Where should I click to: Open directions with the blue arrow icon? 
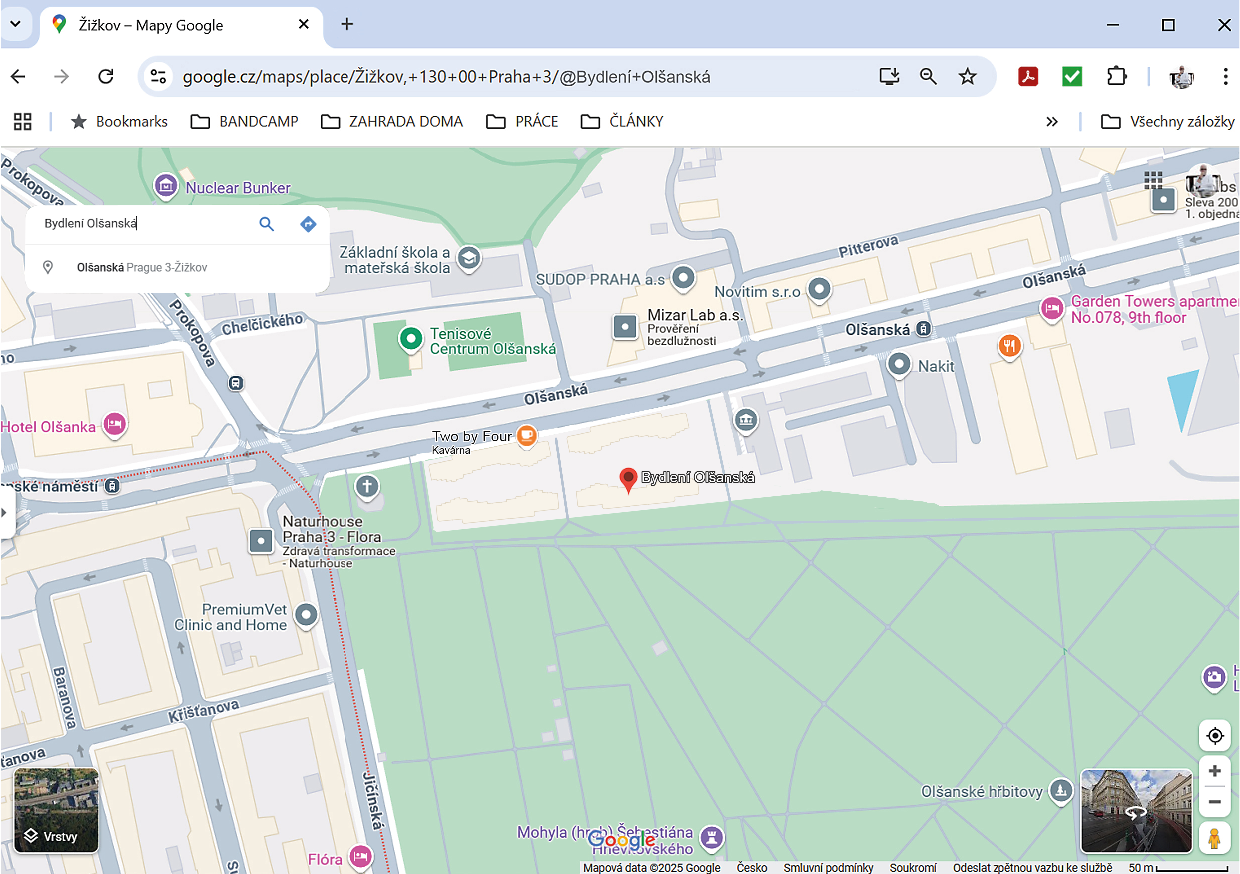point(308,224)
